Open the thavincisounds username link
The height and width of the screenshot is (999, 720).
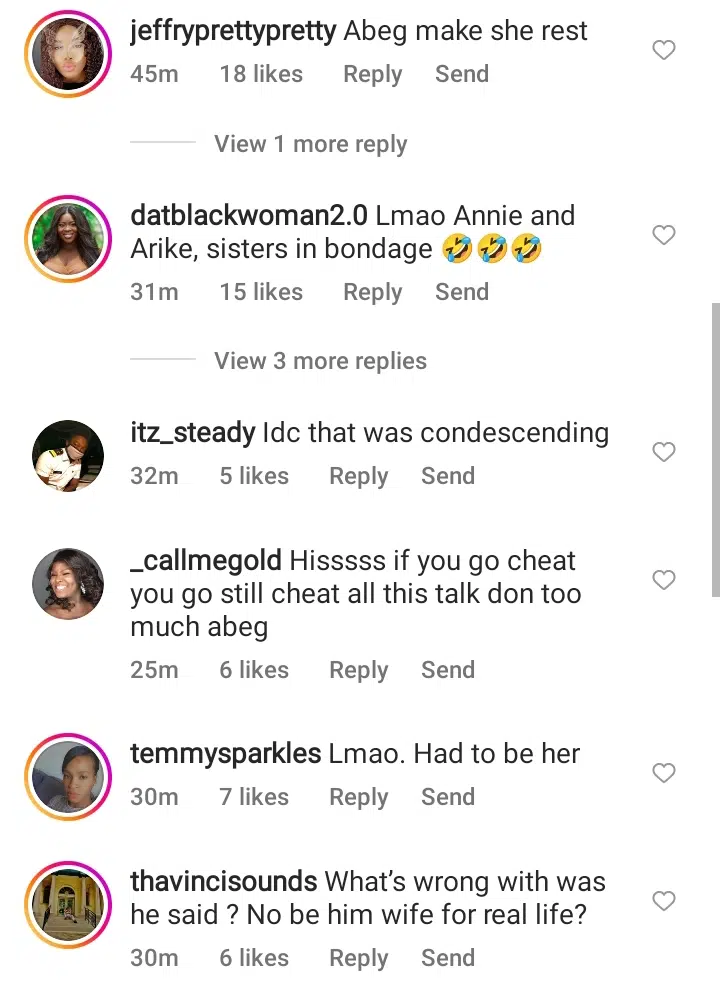coord(223,882)
